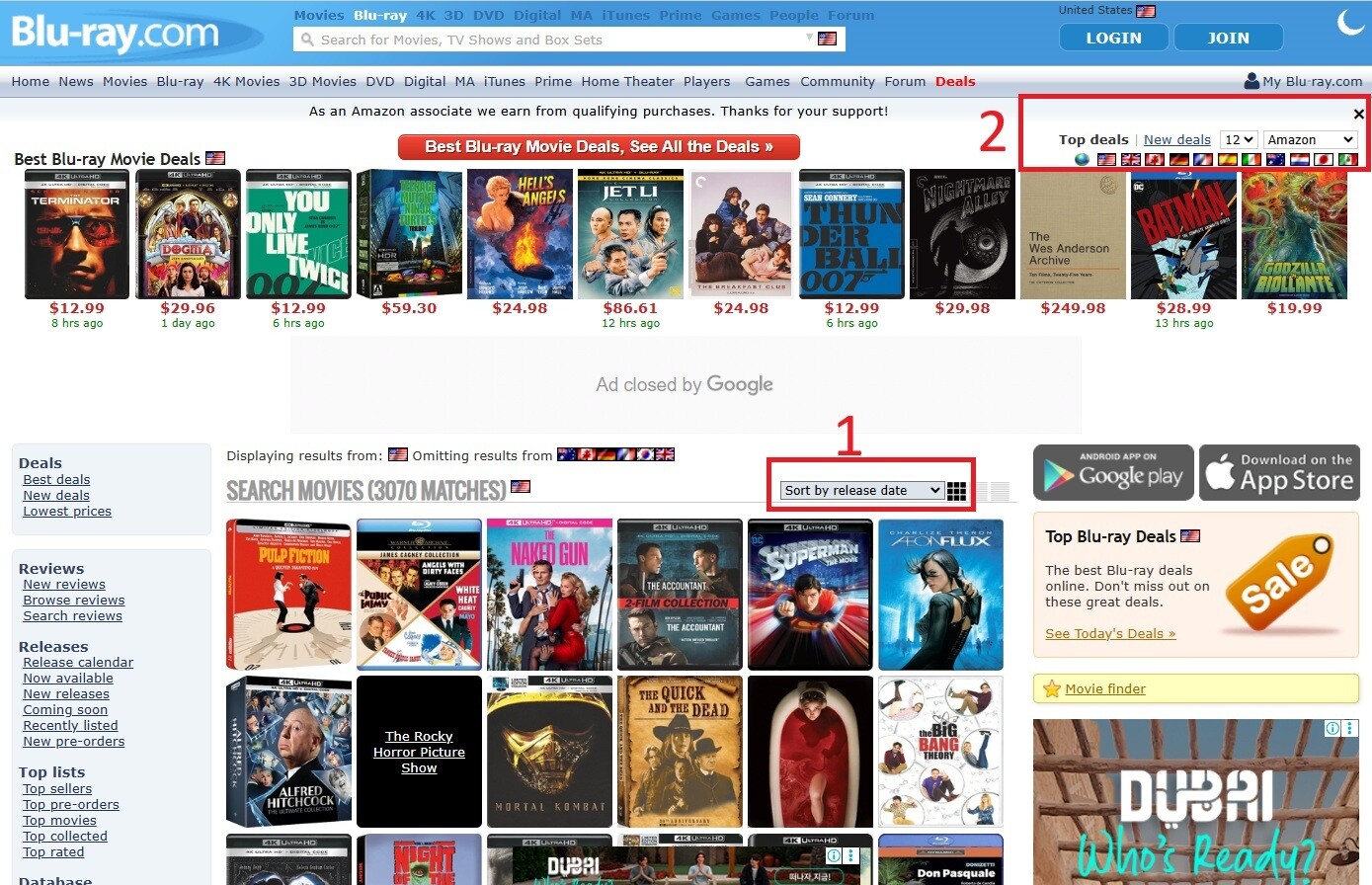1372x885 pixels.
Task: Choose the Canada flag in deals panel
Action: coord(1155,159)
